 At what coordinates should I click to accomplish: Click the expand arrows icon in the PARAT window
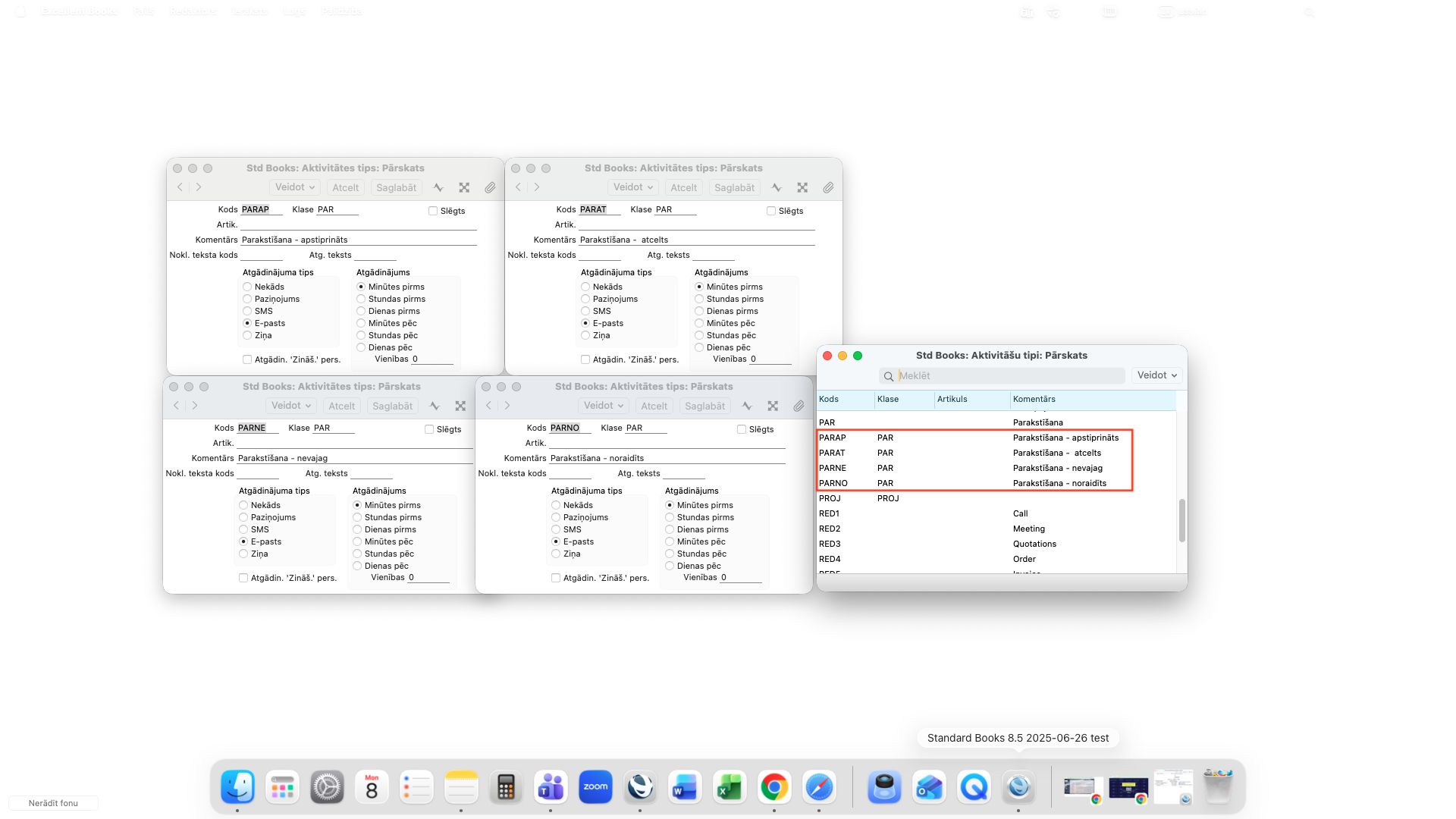[x=802, y=187]
